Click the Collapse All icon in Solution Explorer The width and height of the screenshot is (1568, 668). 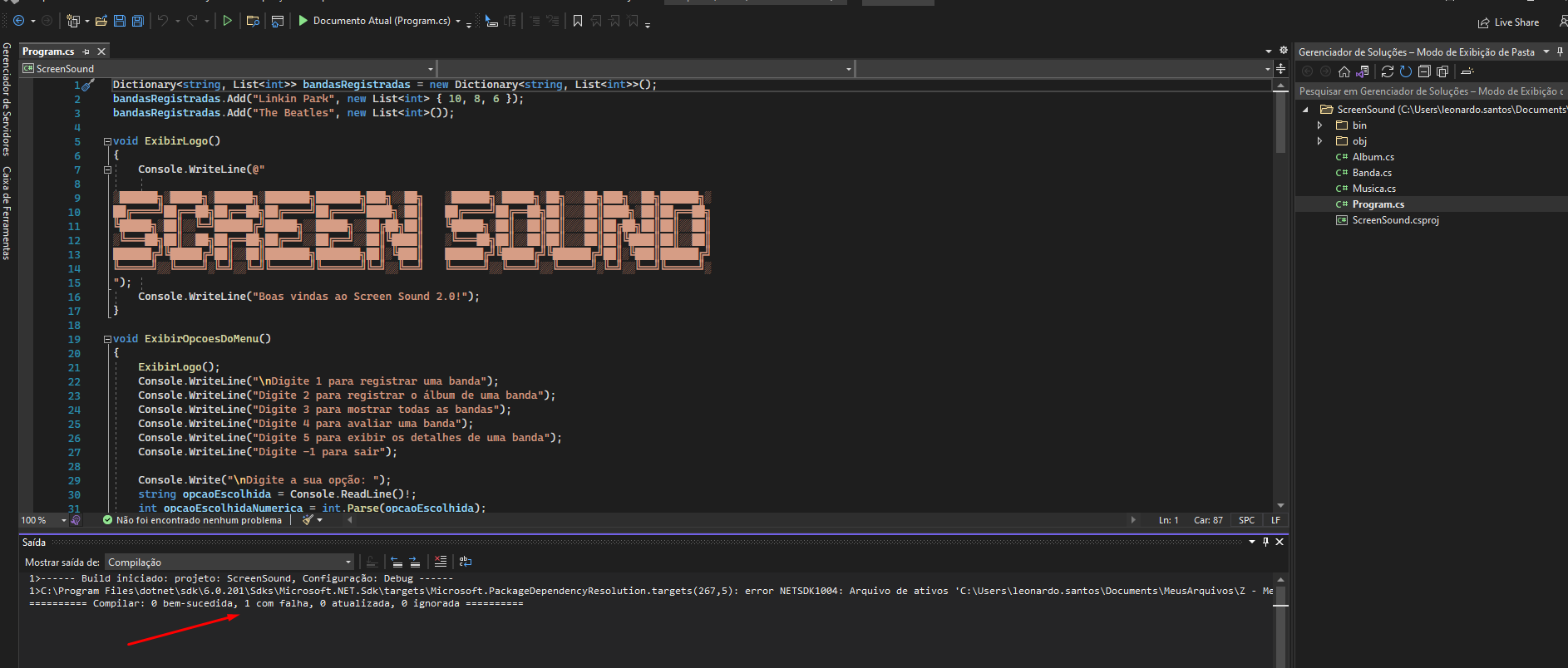1424,71
